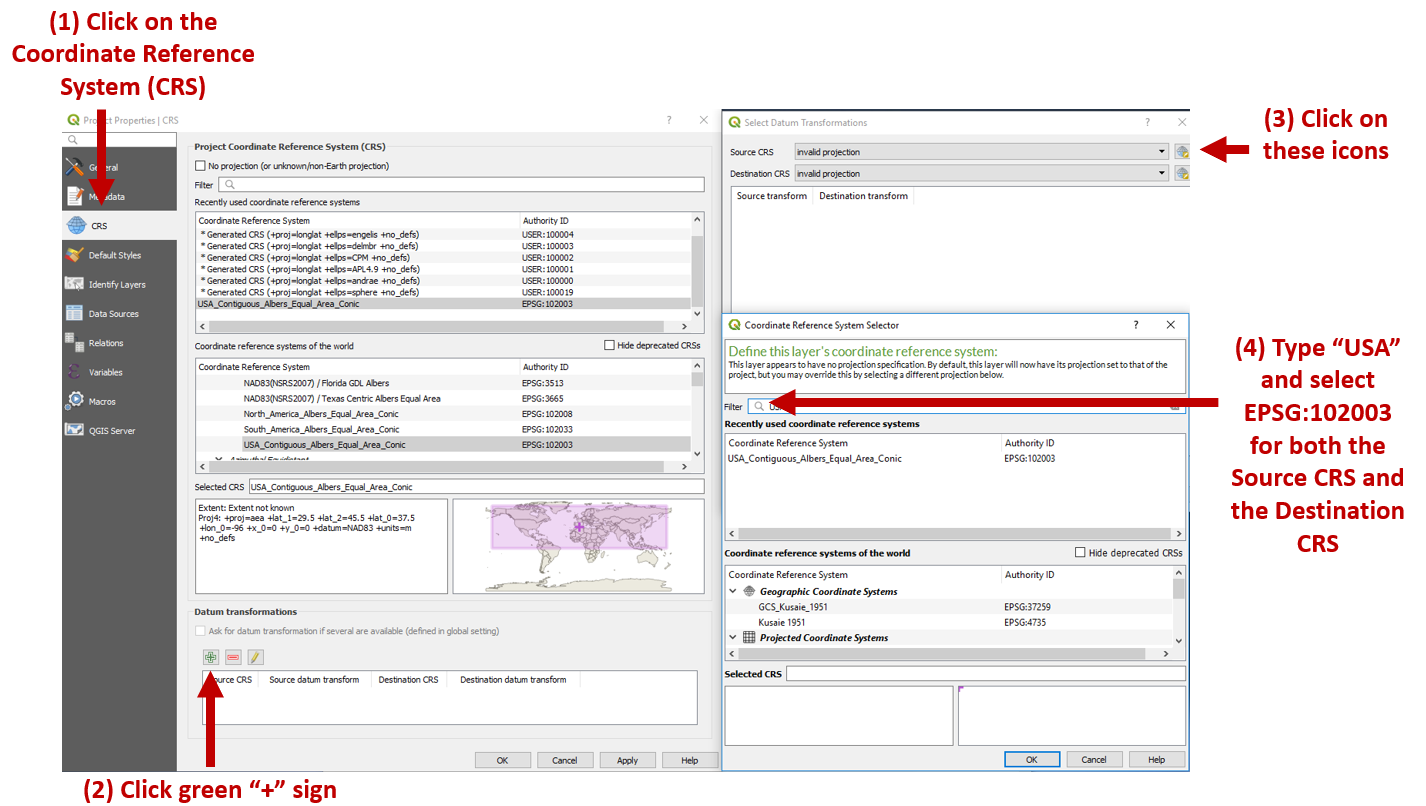The width and height of the screenshot is (1426, 806).
Task: Click Destination datum transform column header
Action: tap(513, 680)
